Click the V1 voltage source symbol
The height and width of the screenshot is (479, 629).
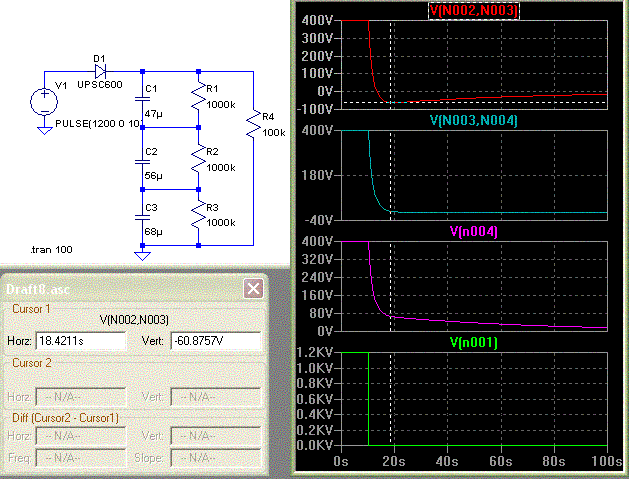44,101
